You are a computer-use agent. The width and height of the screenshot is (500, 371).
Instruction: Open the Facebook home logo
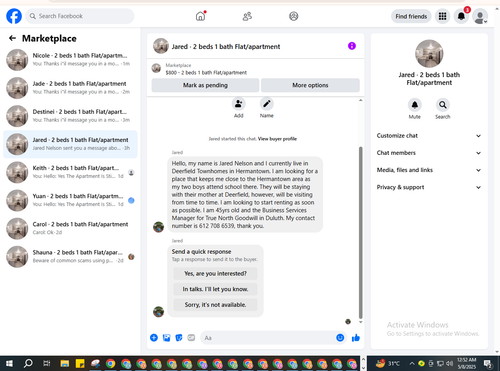[x=14, y=16]
